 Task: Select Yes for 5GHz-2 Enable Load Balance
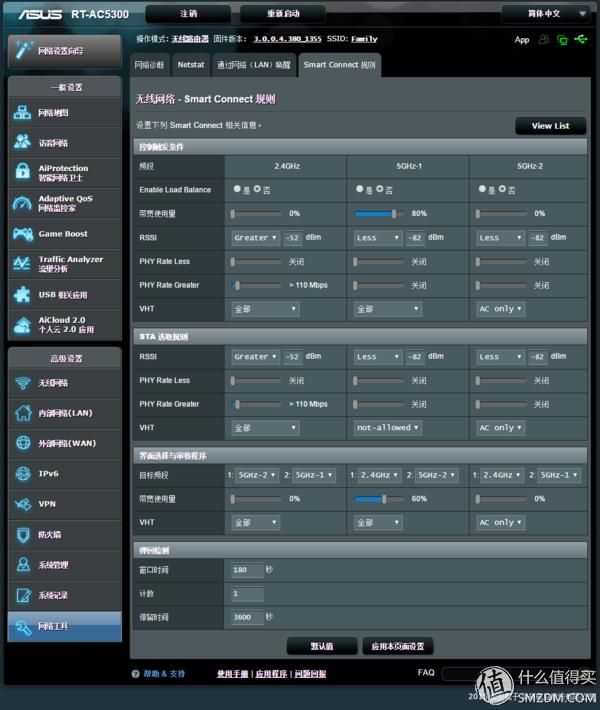coord(482,189)
